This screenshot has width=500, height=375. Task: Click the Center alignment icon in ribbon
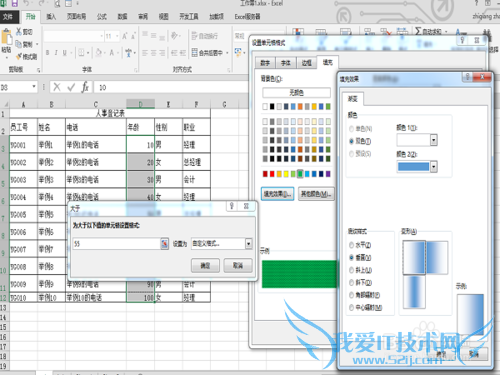[153, 53]
